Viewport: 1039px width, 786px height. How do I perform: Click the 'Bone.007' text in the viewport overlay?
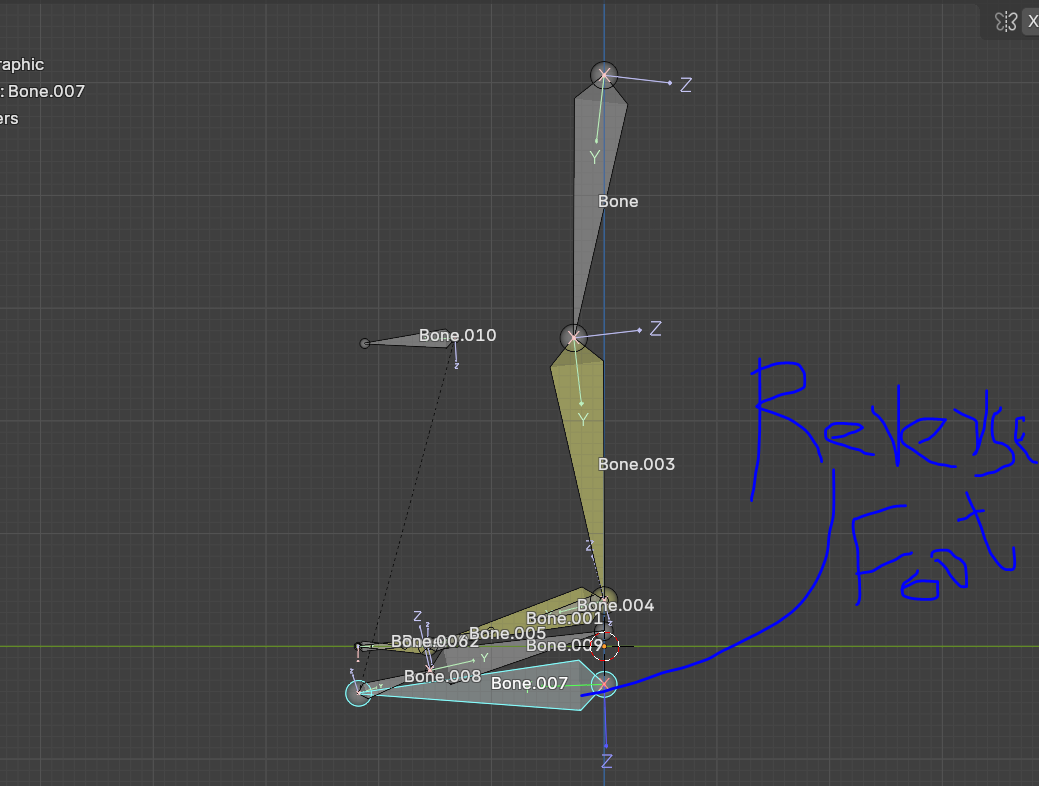(x=46, y=91)
